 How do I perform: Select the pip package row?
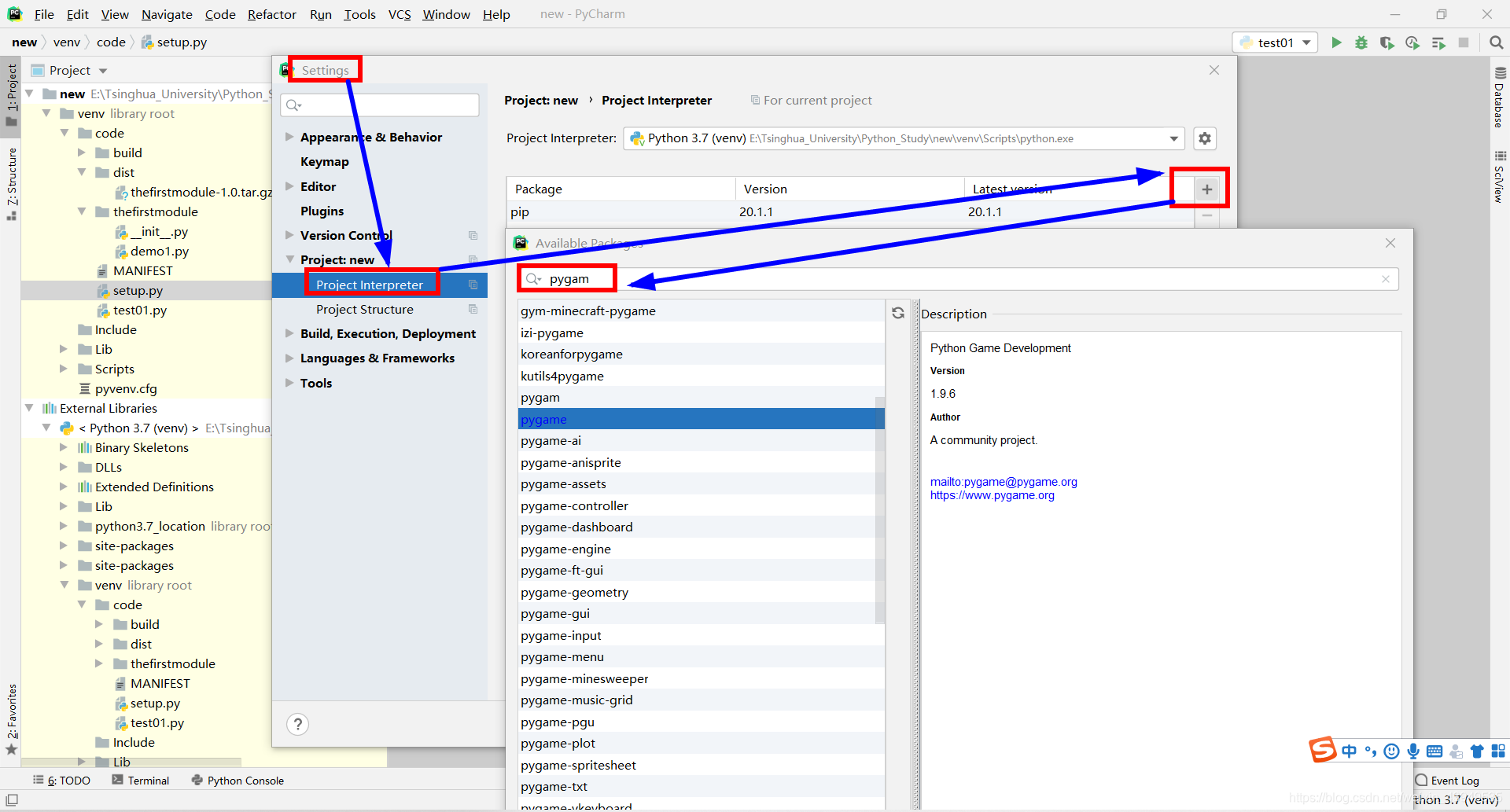click(850, 212)
